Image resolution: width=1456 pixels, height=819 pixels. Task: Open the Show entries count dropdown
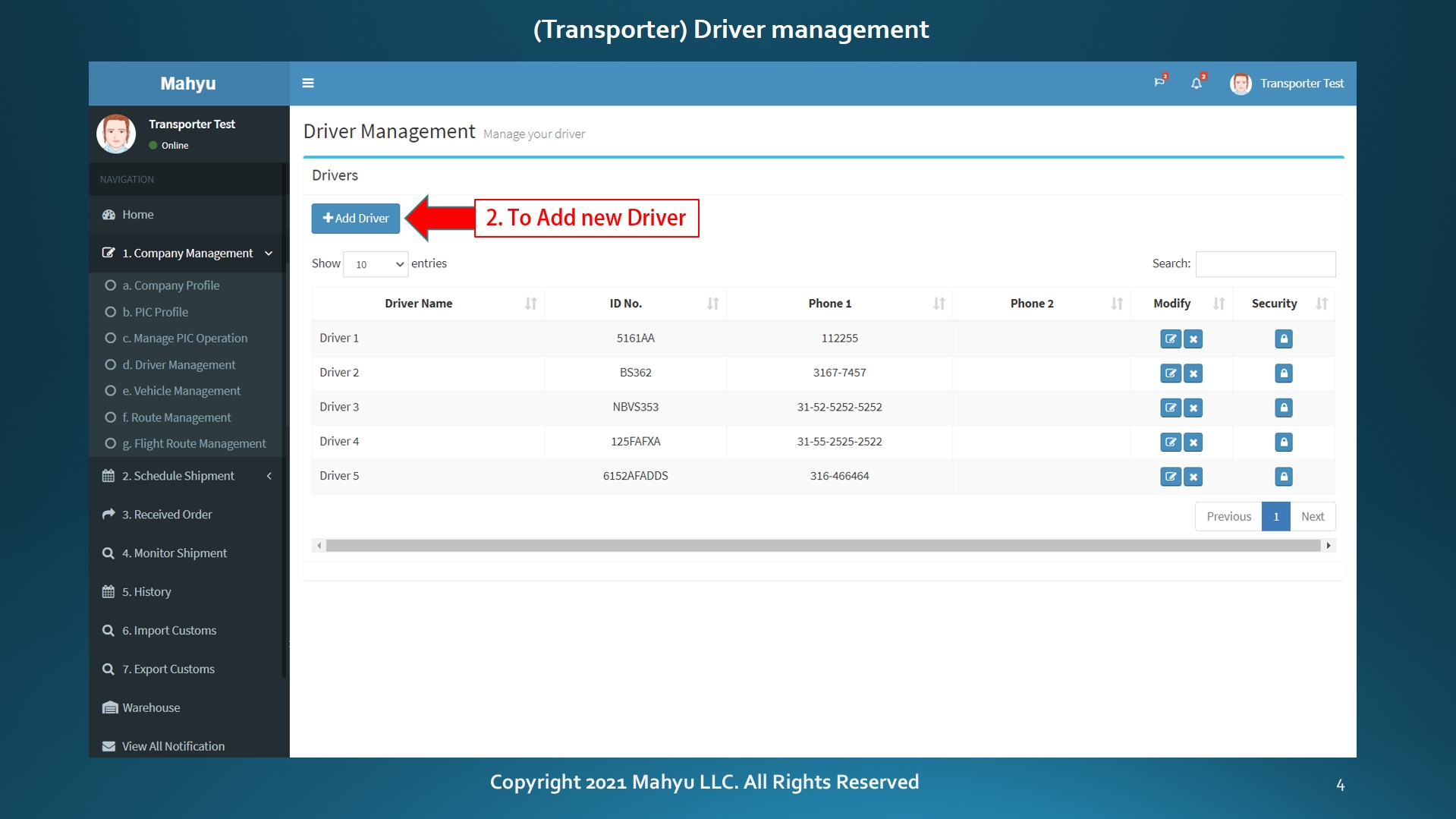point(376,264)
